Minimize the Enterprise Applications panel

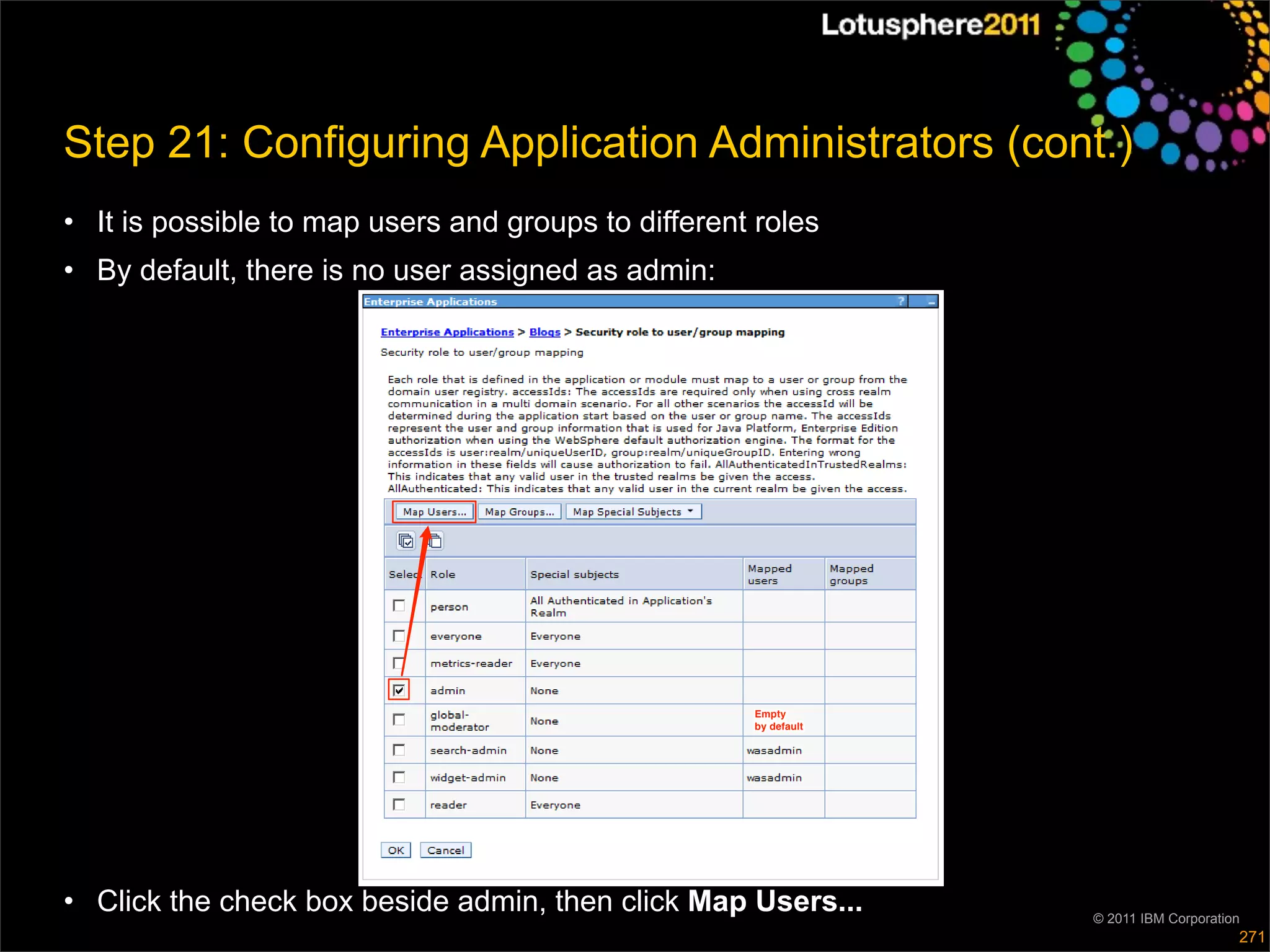pyautogui.click(x=930, y=302)
